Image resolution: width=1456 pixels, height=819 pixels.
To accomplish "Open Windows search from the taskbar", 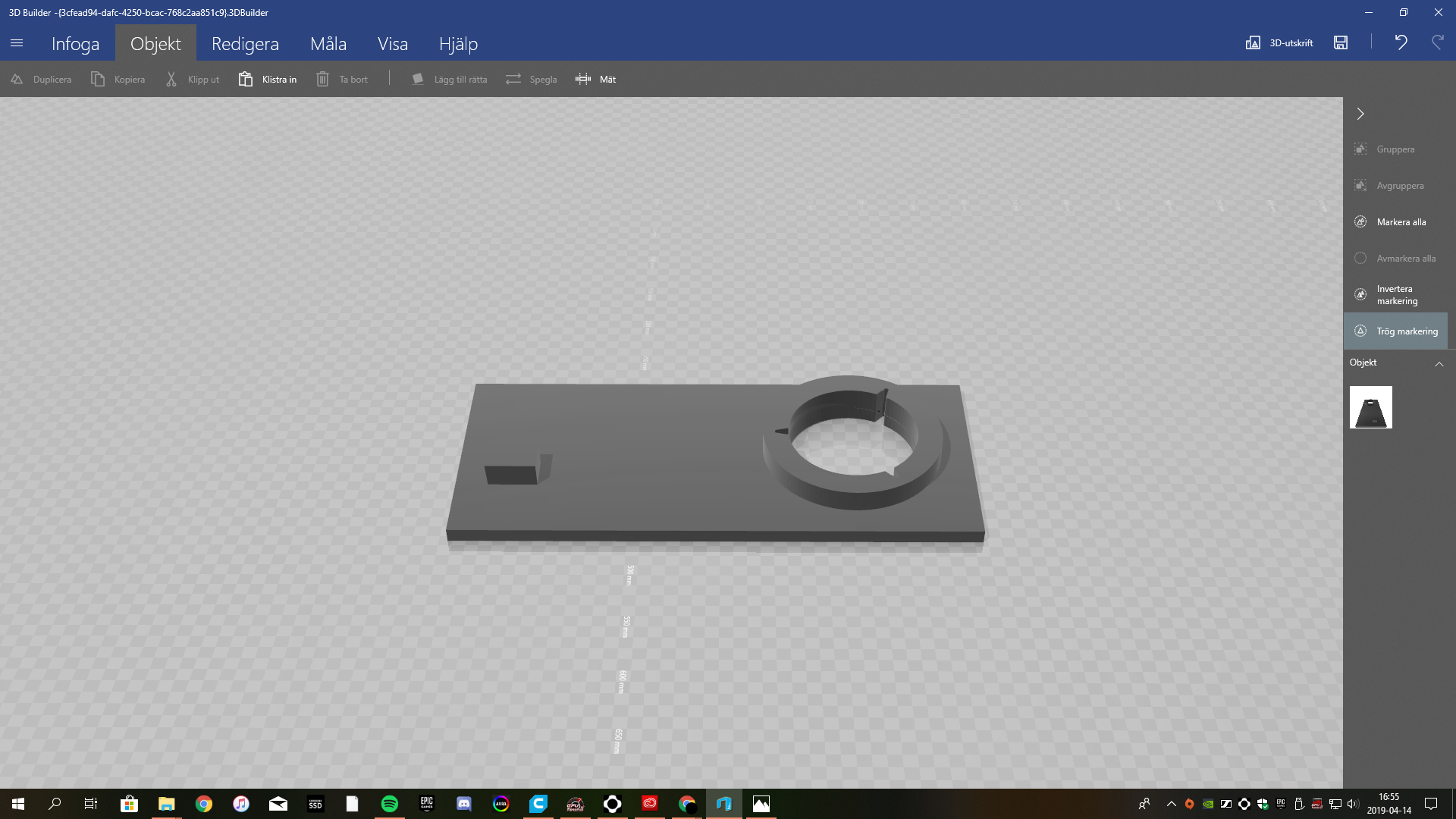I will pos(55,804).
